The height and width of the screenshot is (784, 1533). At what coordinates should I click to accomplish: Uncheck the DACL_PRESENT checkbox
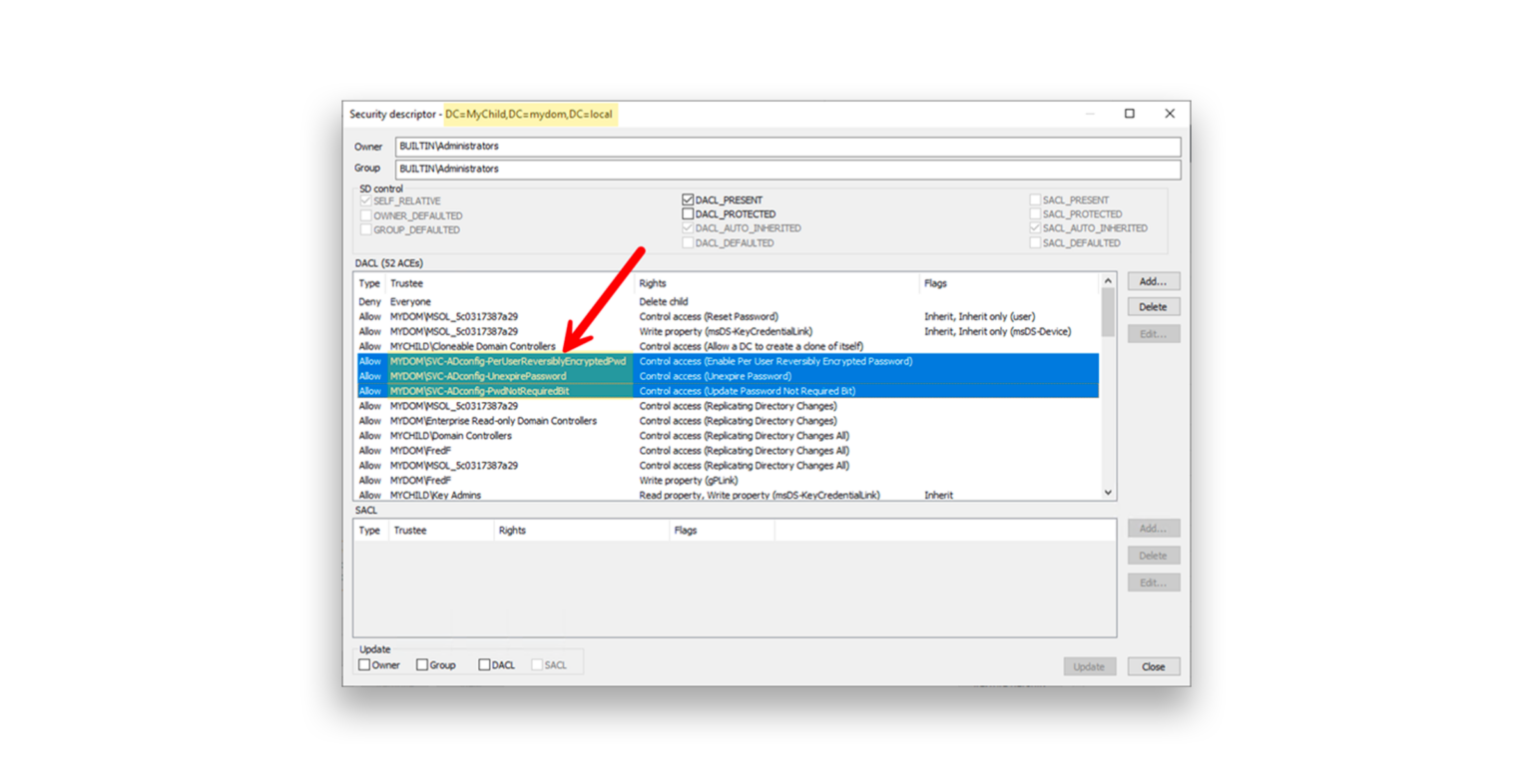[688, 198]
